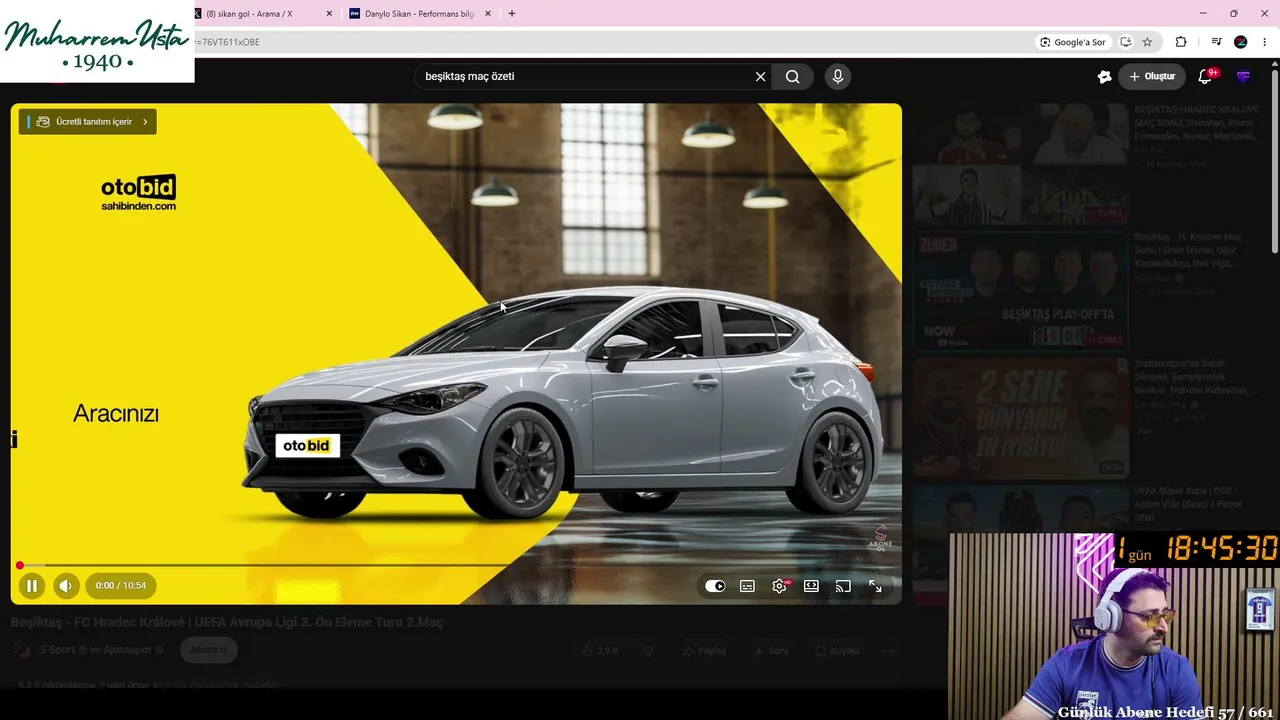Click the 0:00 / 10:54 time display

point(120,586)
